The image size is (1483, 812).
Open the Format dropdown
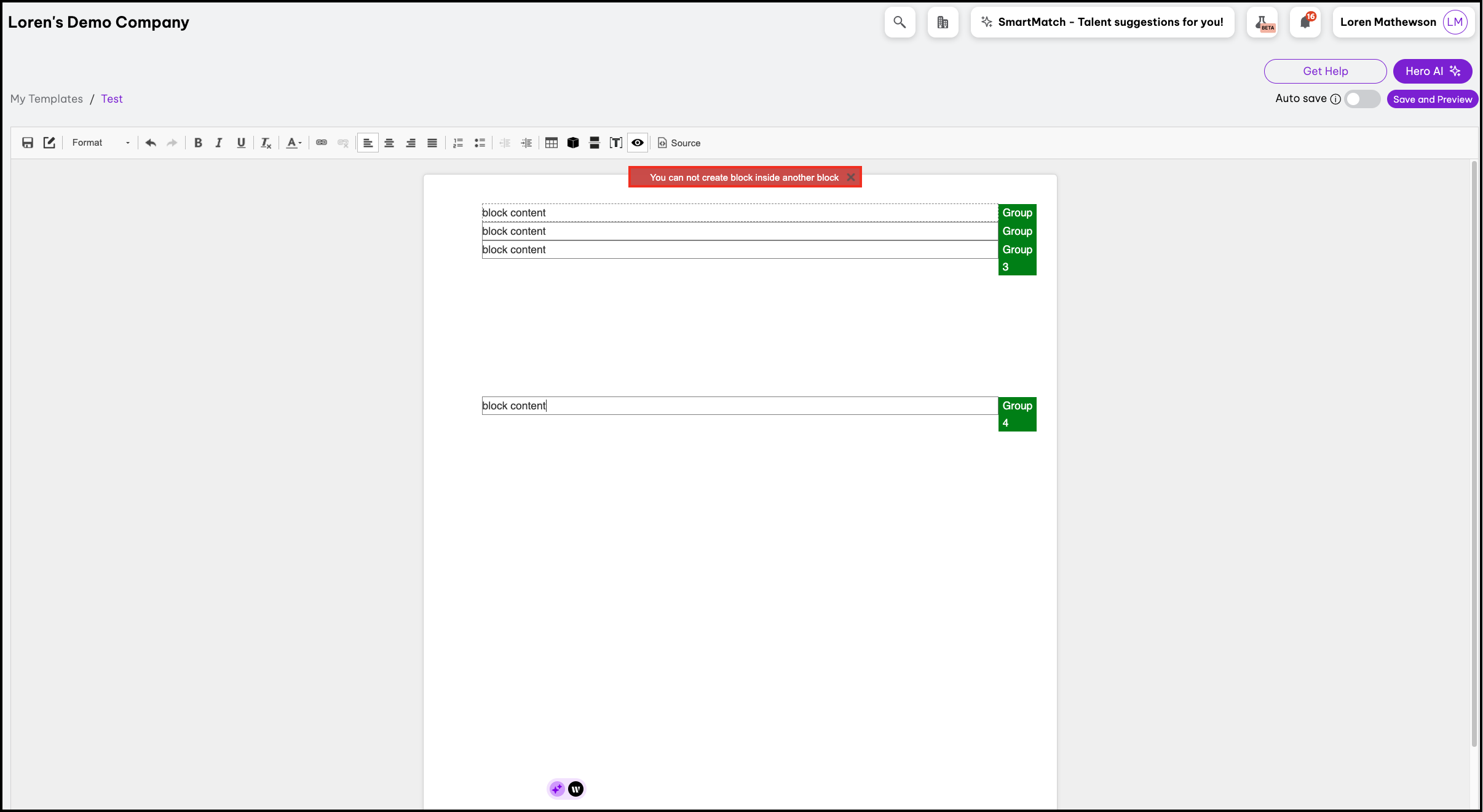click(x=101, y=143)
